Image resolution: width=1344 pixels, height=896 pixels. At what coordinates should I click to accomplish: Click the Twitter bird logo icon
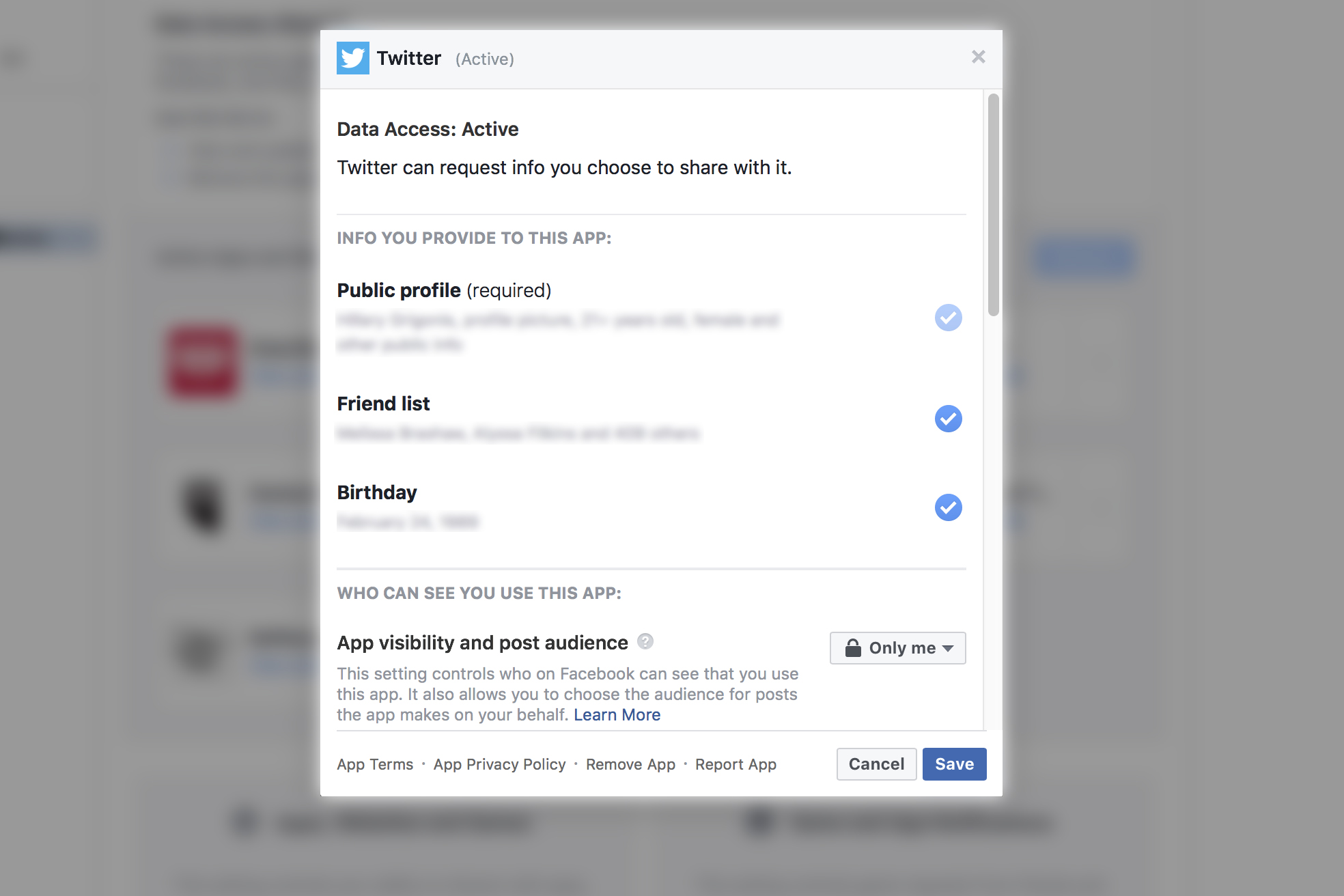(352, 58)
